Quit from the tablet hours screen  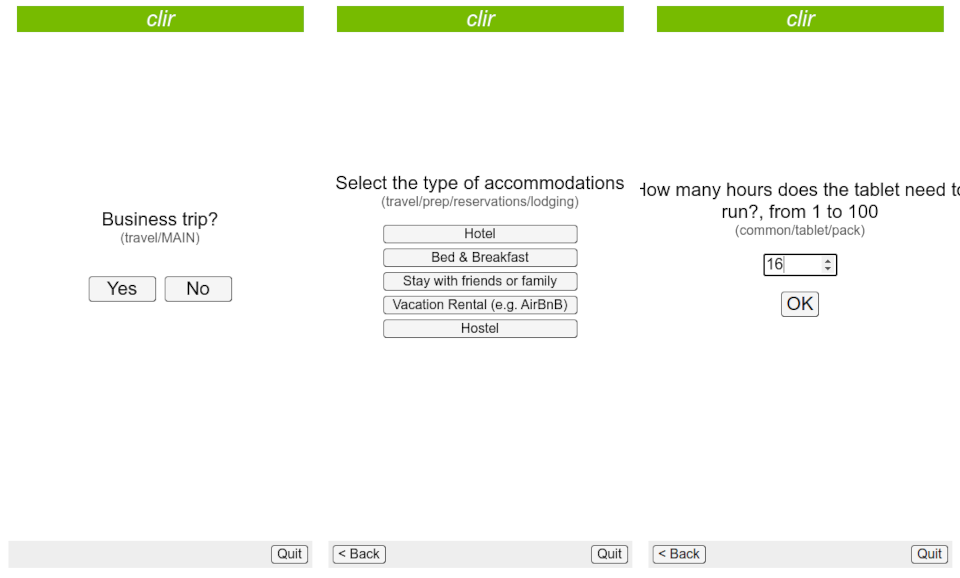[929, 554]
